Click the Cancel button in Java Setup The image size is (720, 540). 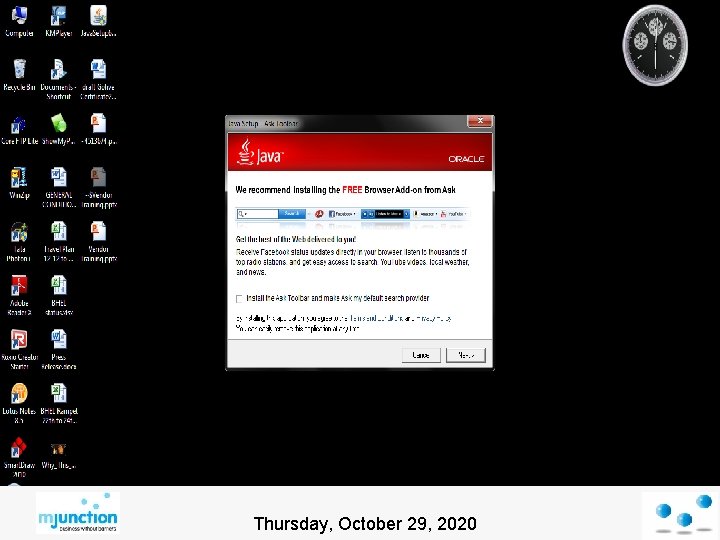pos(421,355)
